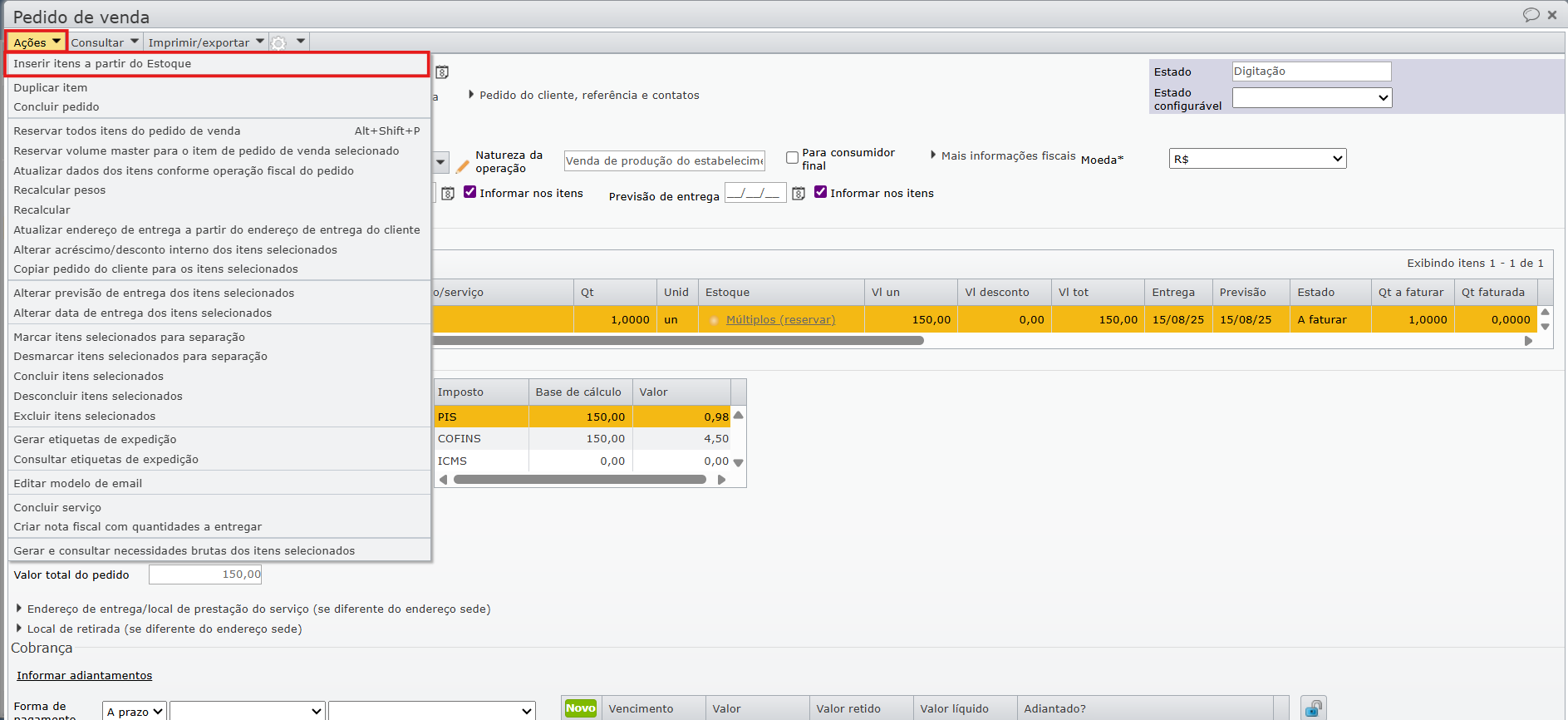Select Reservar todos itens do pedido de venda
Image resolution: width=1568 pixels, height=720 pixels.
pyautogui.click(x=217, y=131)
